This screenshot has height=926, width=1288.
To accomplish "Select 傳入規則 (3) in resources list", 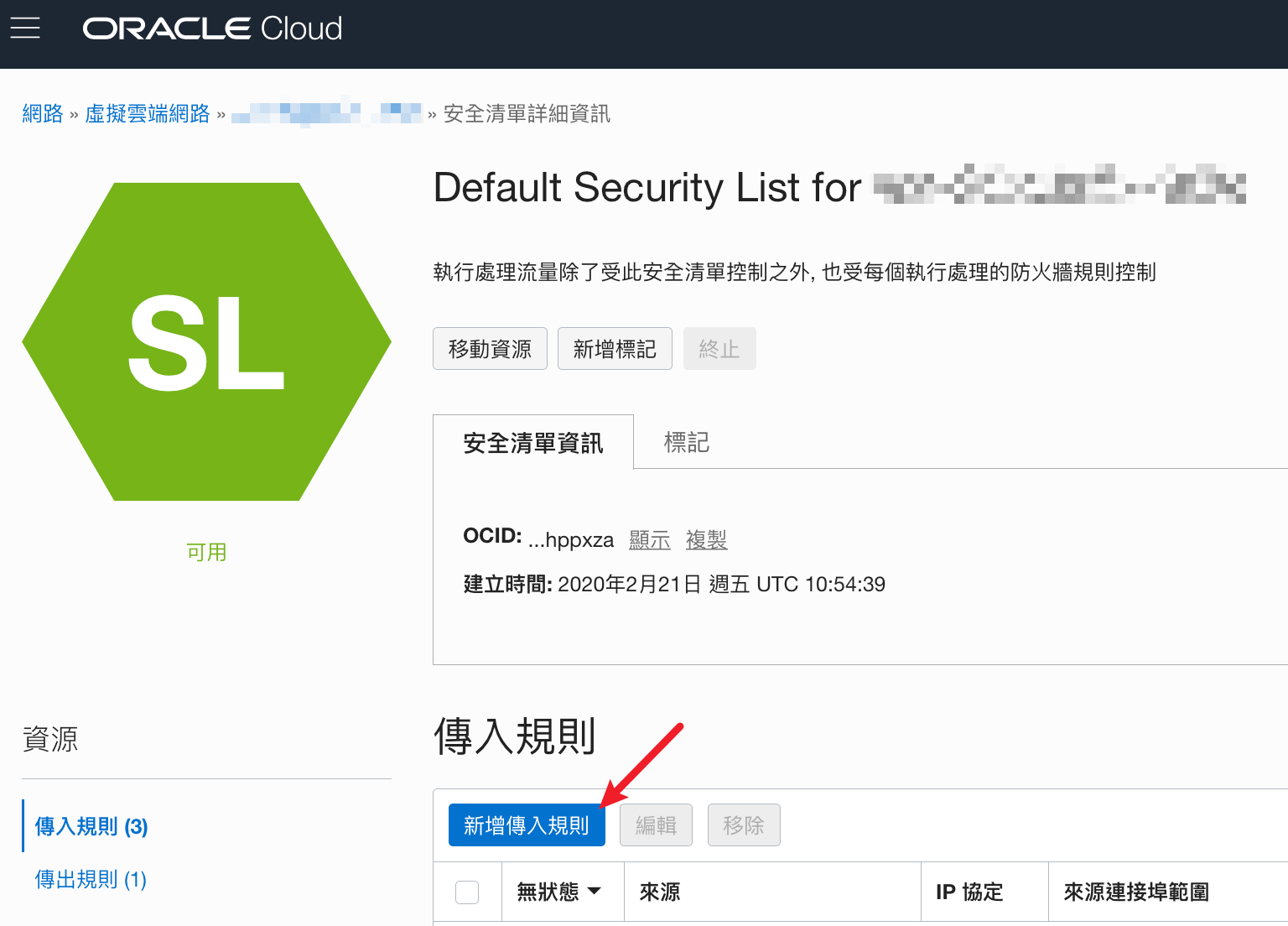I will tap(91, 826).
